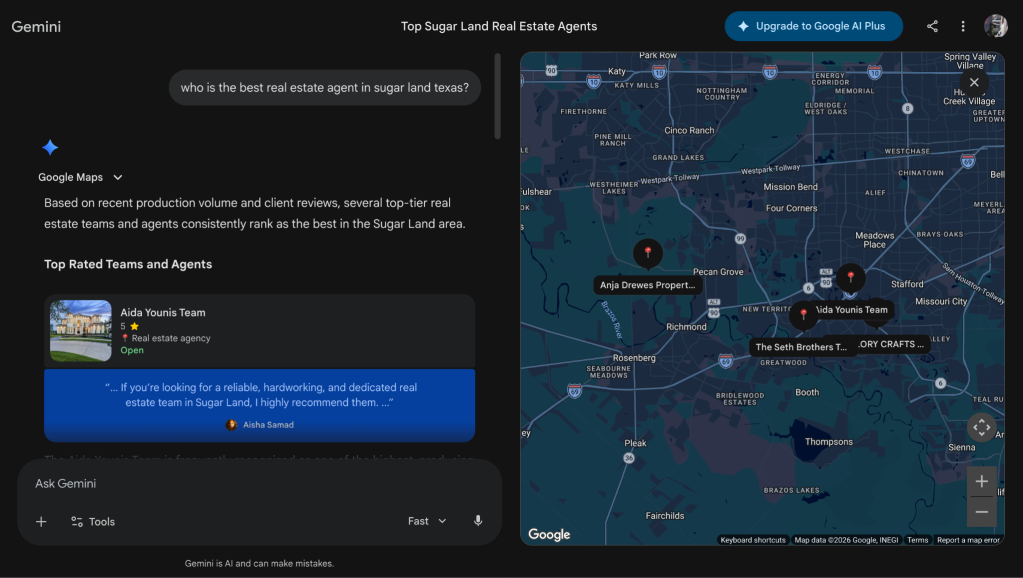
Task: Expand the Google Maps source chevron
Action: coord(118,177)
